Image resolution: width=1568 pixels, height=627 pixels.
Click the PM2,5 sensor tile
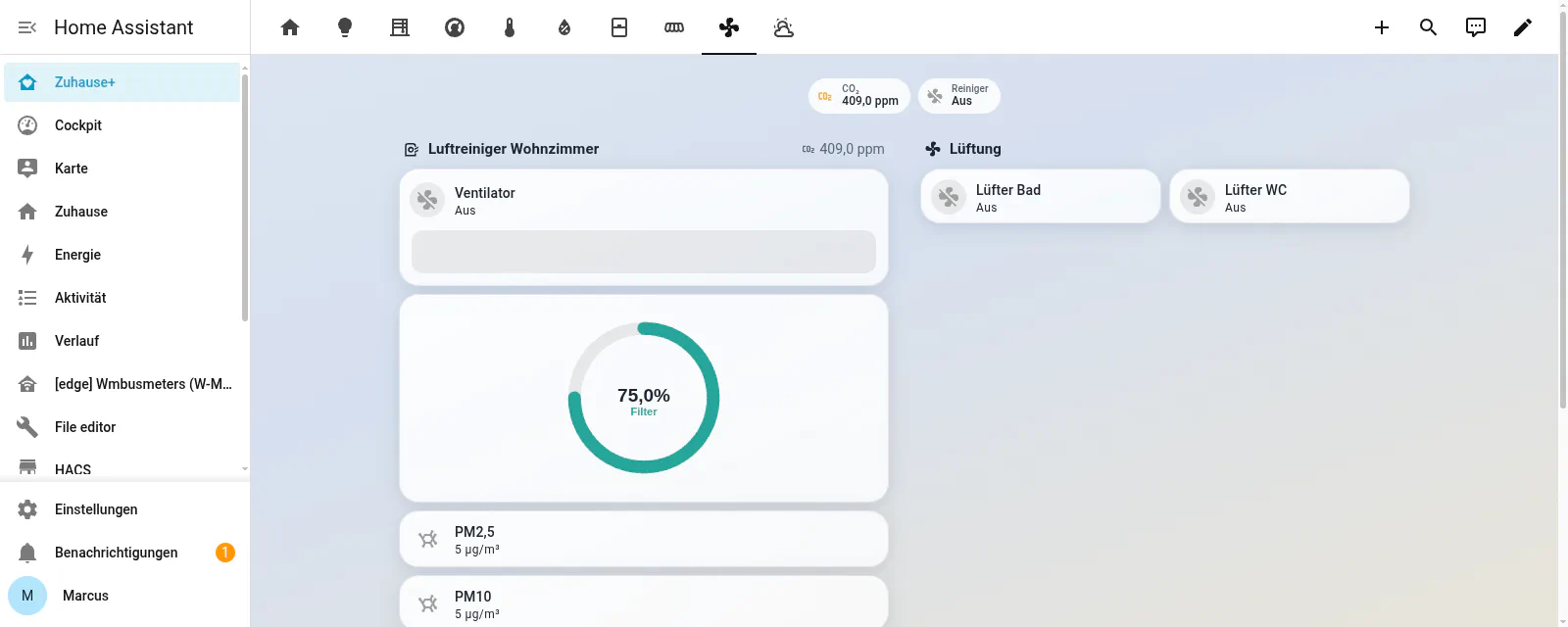(x=644, y=539)
